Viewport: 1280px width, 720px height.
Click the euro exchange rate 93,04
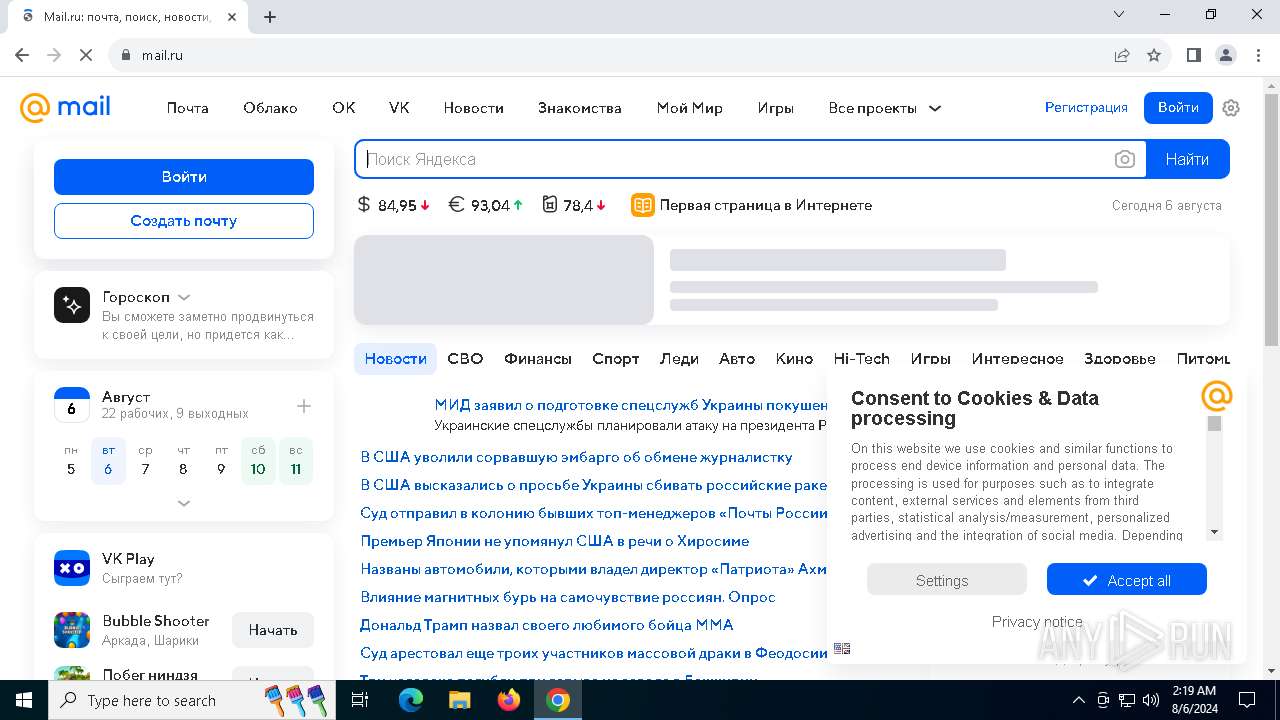485,205
